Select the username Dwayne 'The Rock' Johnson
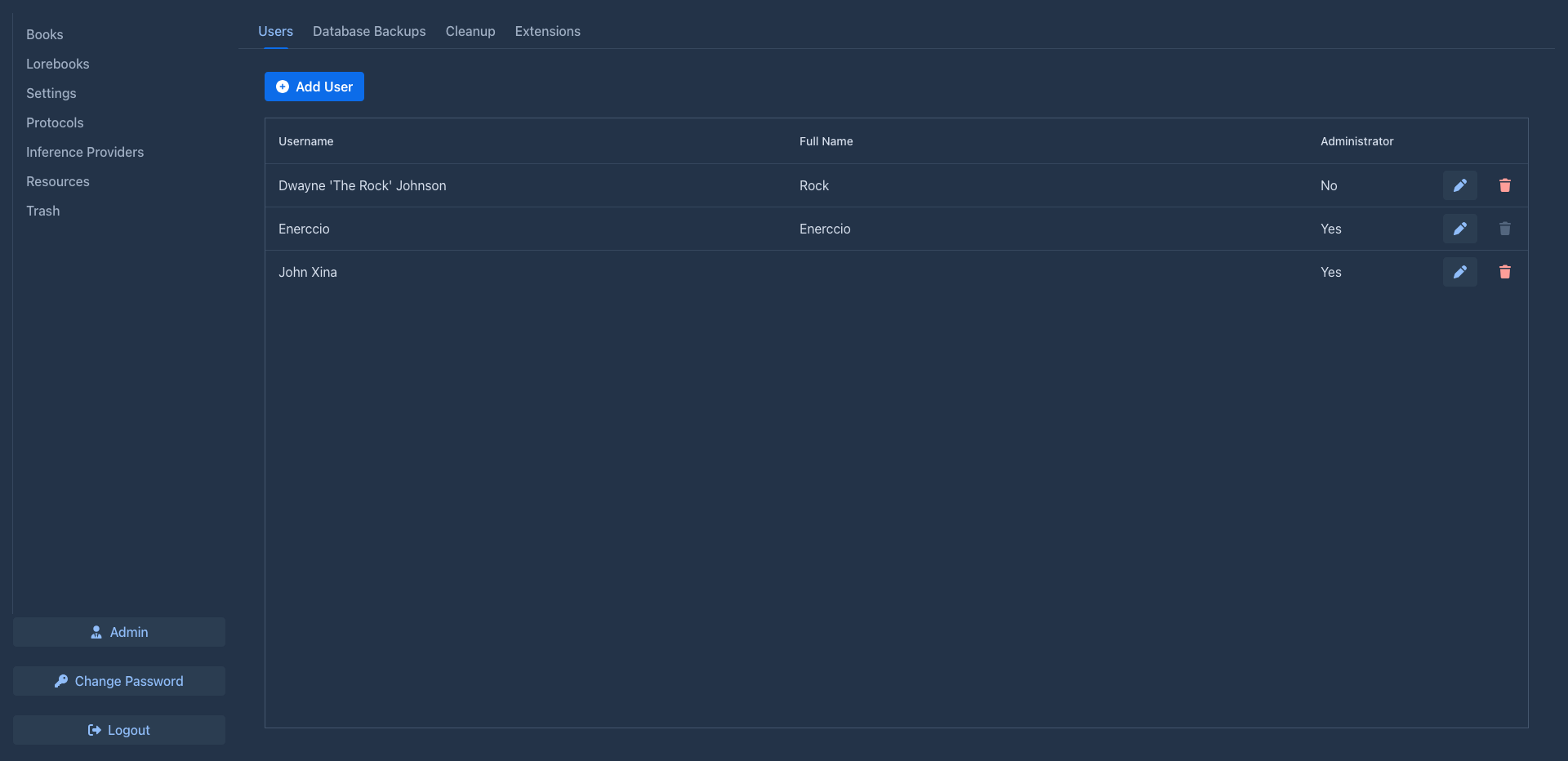 [x=362, y=185]
